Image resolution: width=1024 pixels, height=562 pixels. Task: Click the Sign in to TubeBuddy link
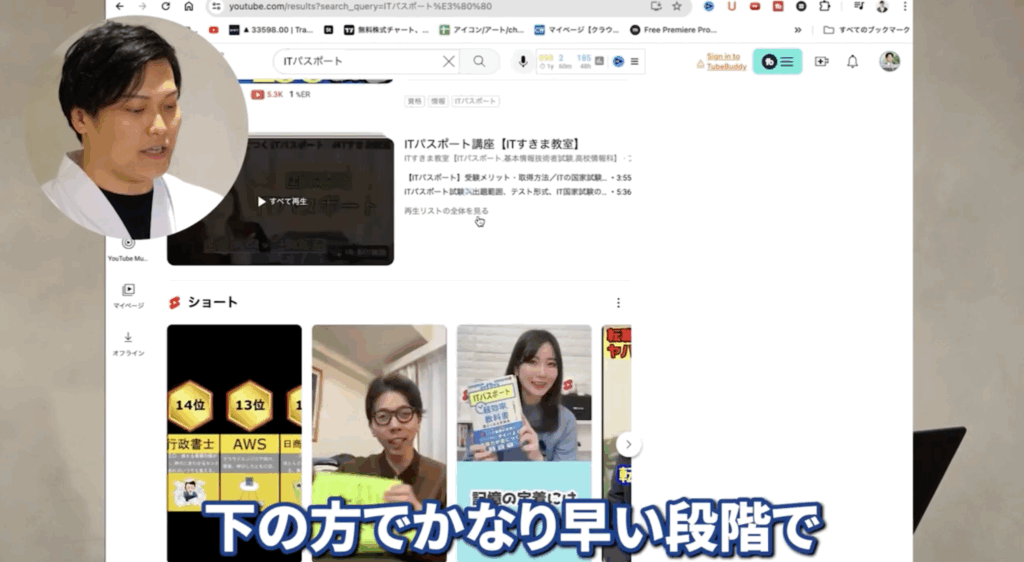coord(722,62)
